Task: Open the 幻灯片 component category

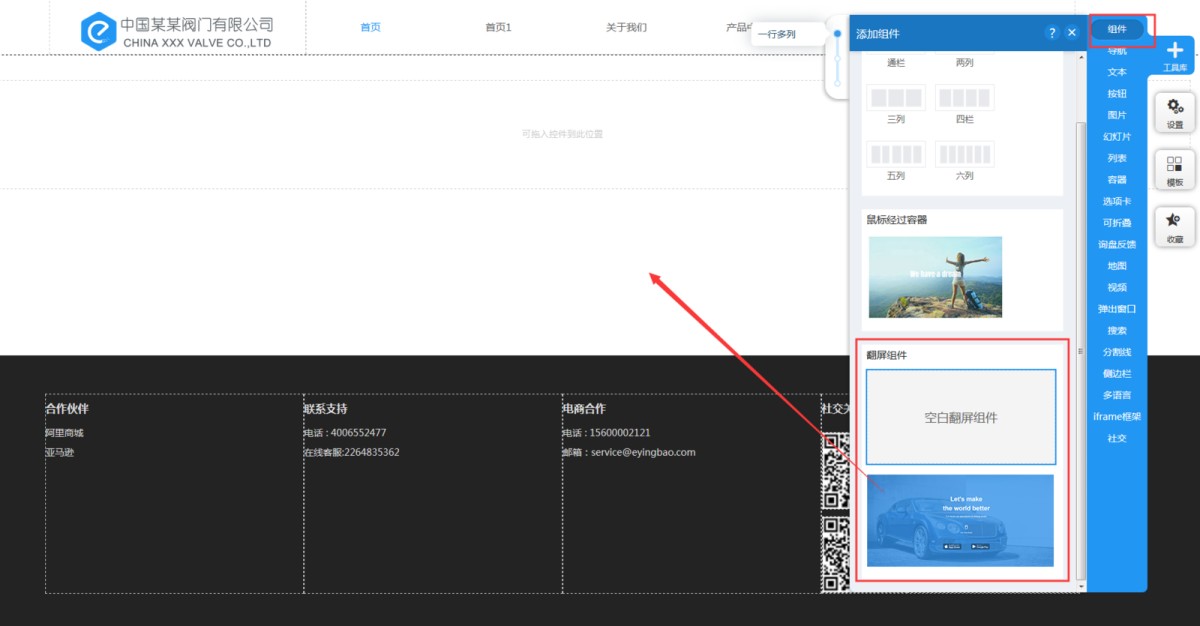Action: pyautogui.click(x=1117, y=136)
